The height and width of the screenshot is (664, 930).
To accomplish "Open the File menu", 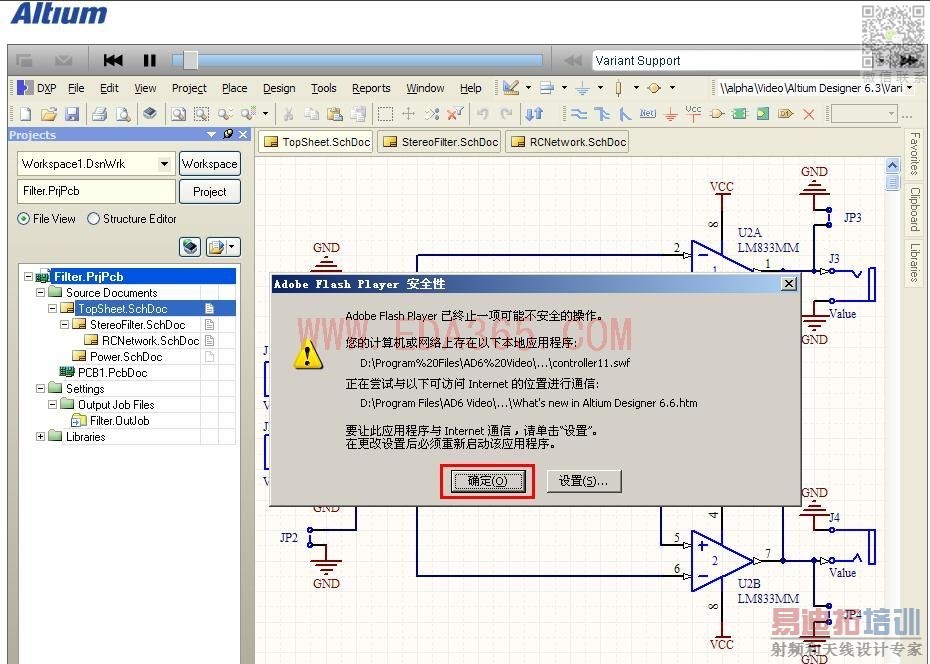I will click(76, 88).
